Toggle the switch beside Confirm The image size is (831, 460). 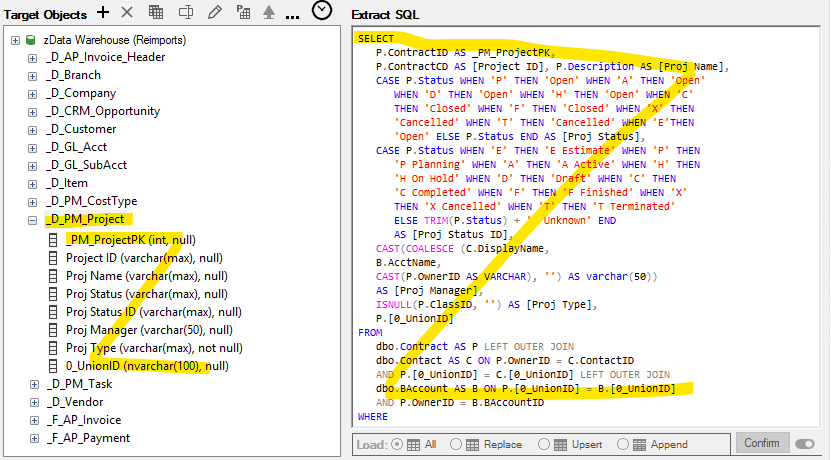805,443
